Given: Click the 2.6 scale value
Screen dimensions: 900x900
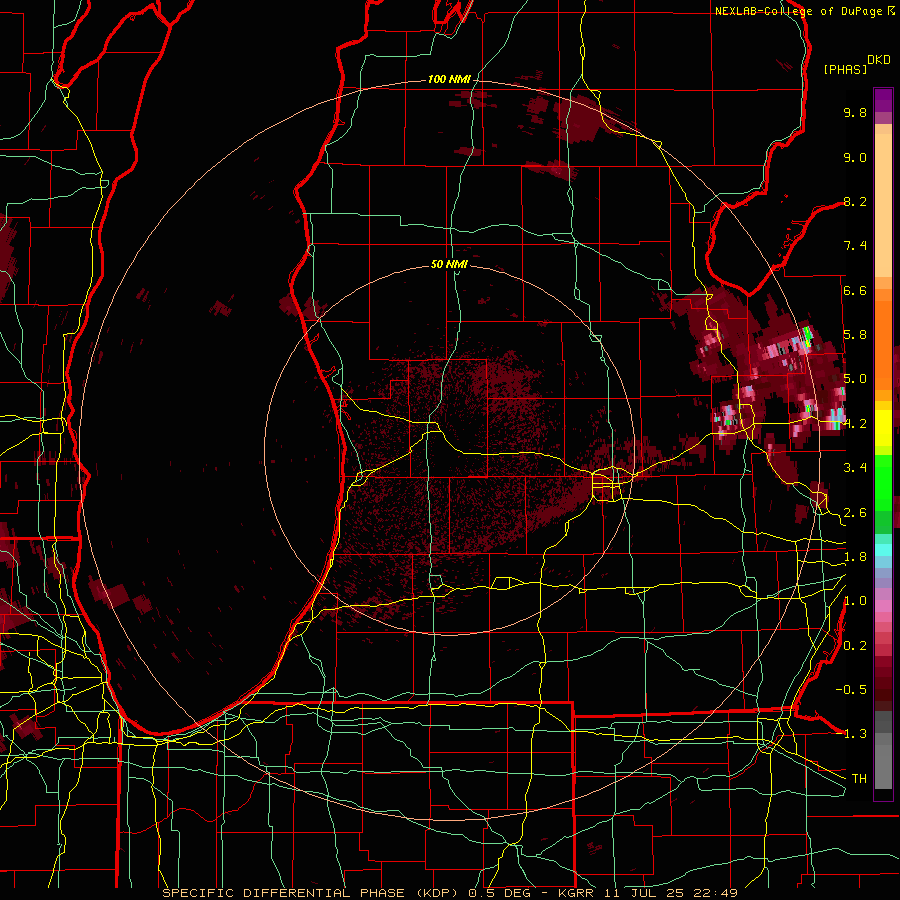Looking at the screenshot, I should click(855, 513).
